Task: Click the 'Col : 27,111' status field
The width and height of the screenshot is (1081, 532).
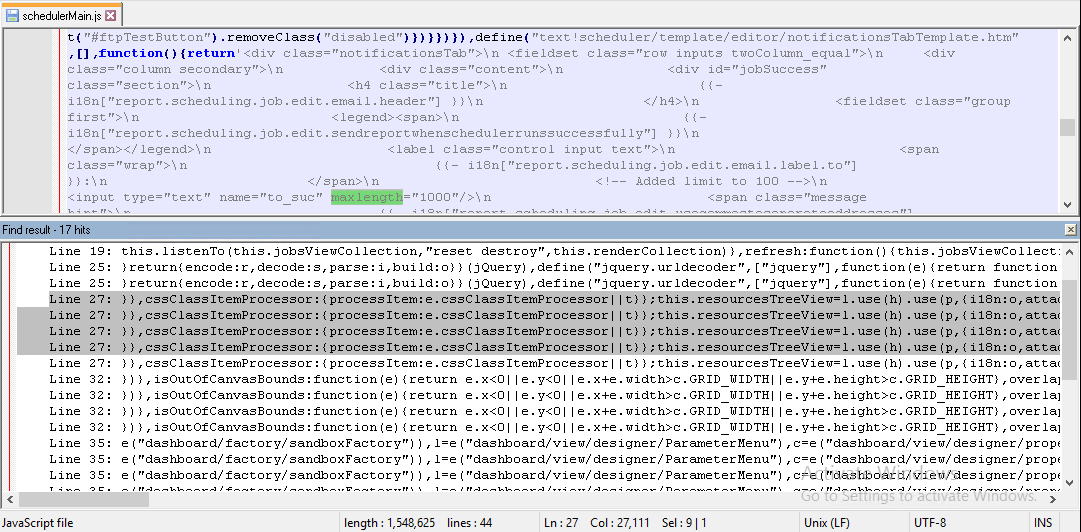Action: point(620,523)
